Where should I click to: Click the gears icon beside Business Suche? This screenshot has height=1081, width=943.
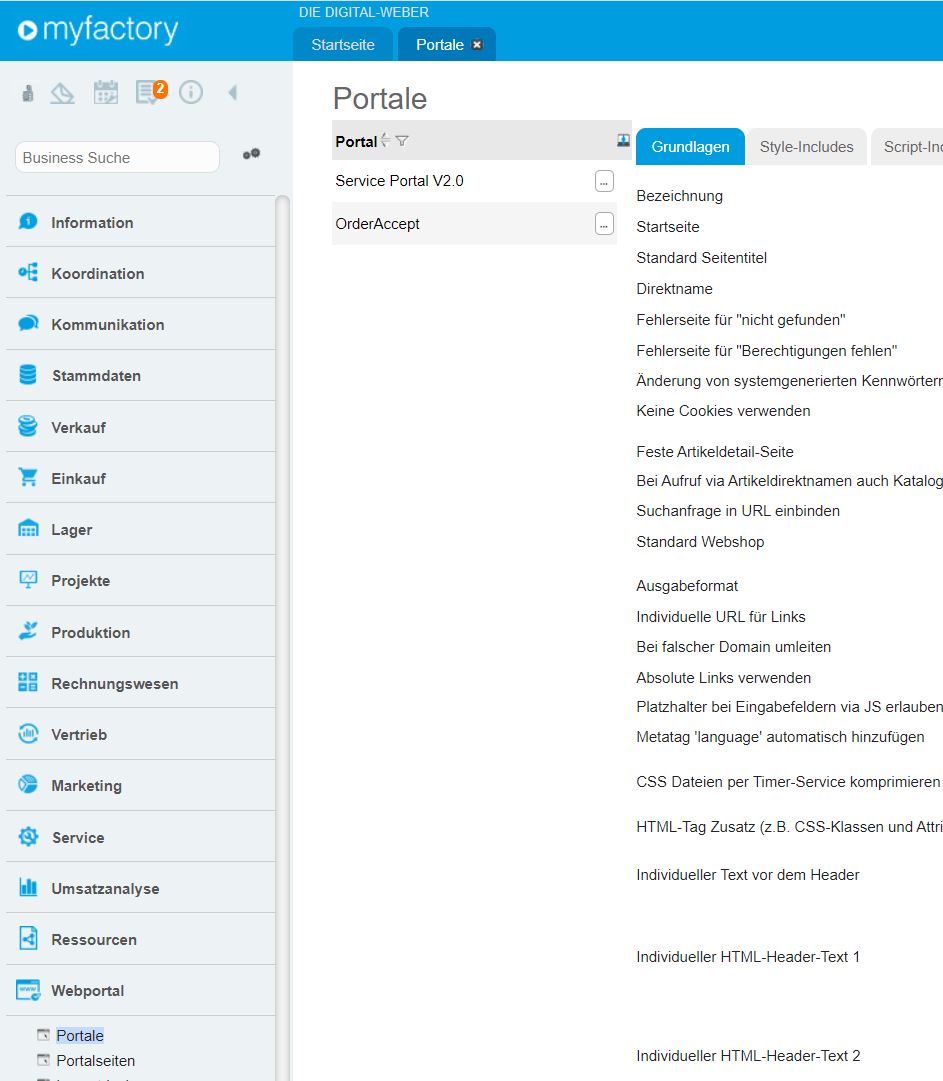pos(251,154)
